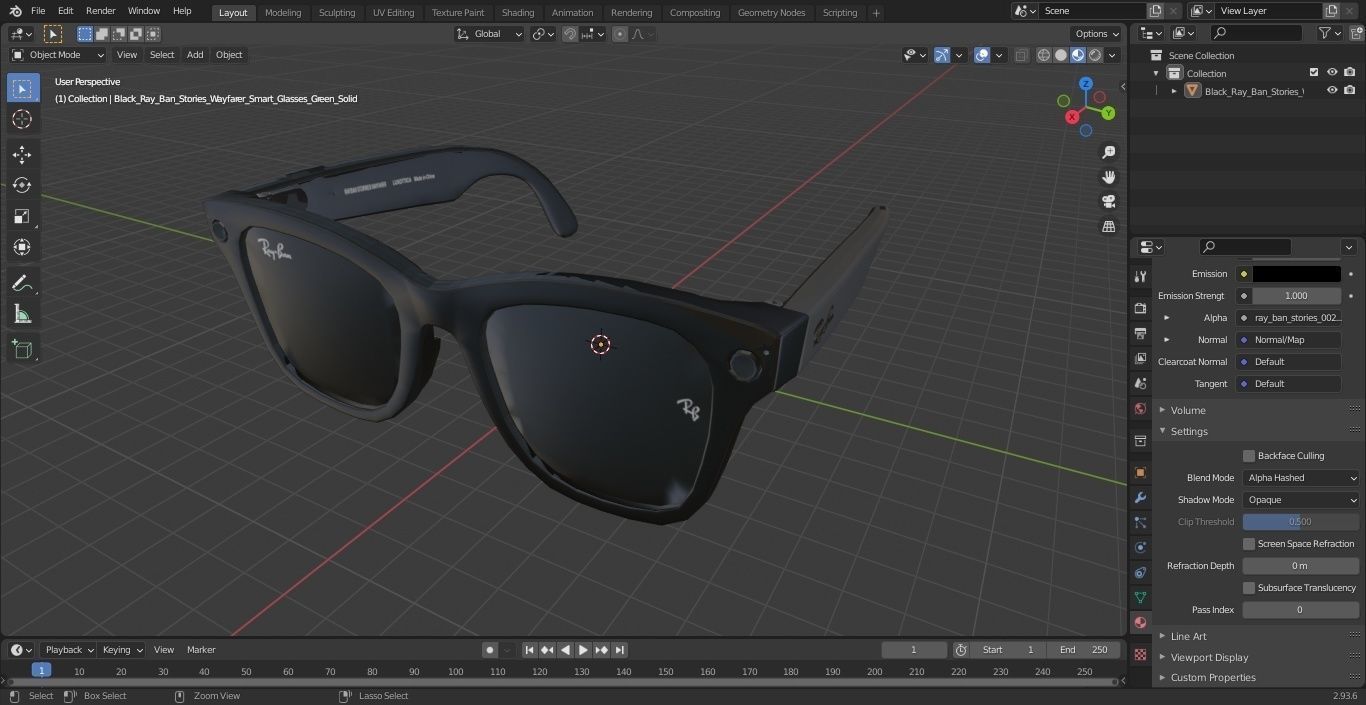Switch to the Shading workspace tab

click(518, 13)
